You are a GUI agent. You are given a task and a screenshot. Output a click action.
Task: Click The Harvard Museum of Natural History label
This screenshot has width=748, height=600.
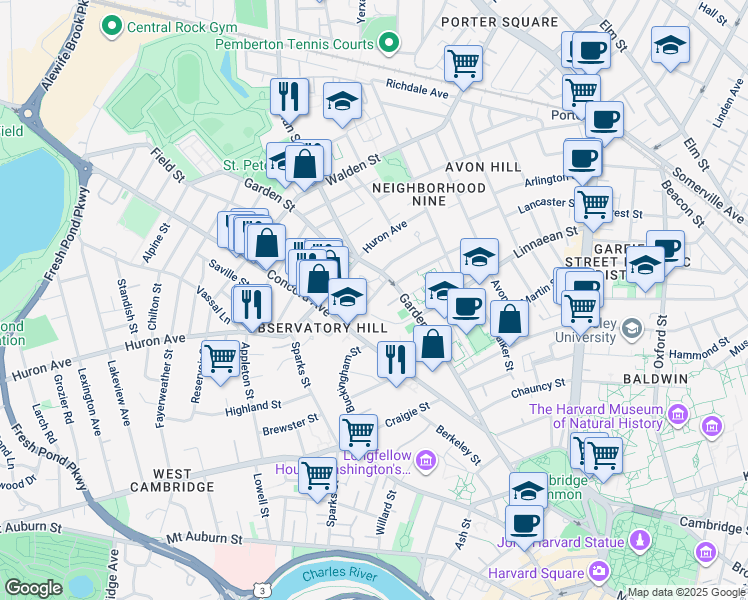[596, 416]
